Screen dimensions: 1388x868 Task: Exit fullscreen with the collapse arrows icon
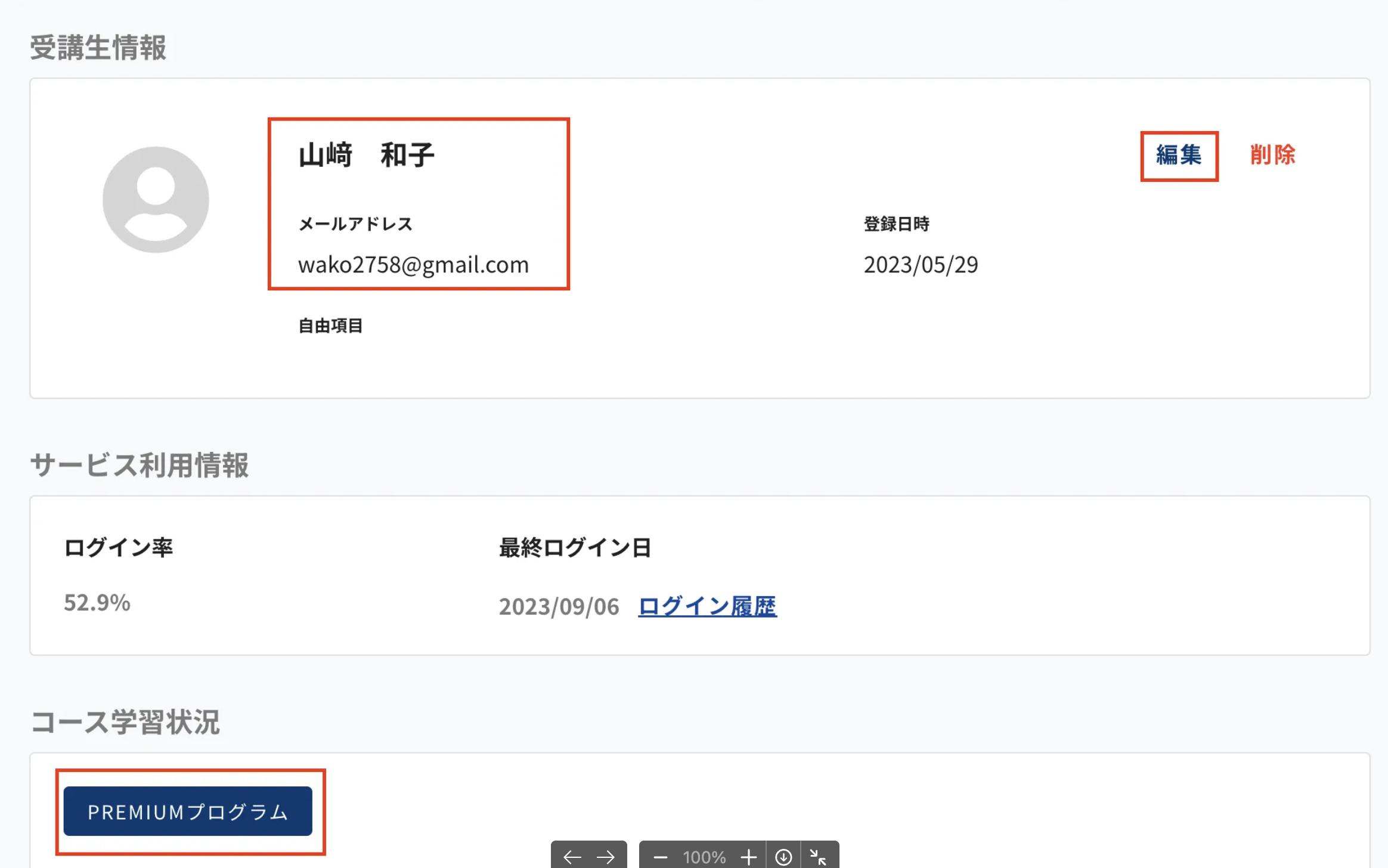coord(818,857)
